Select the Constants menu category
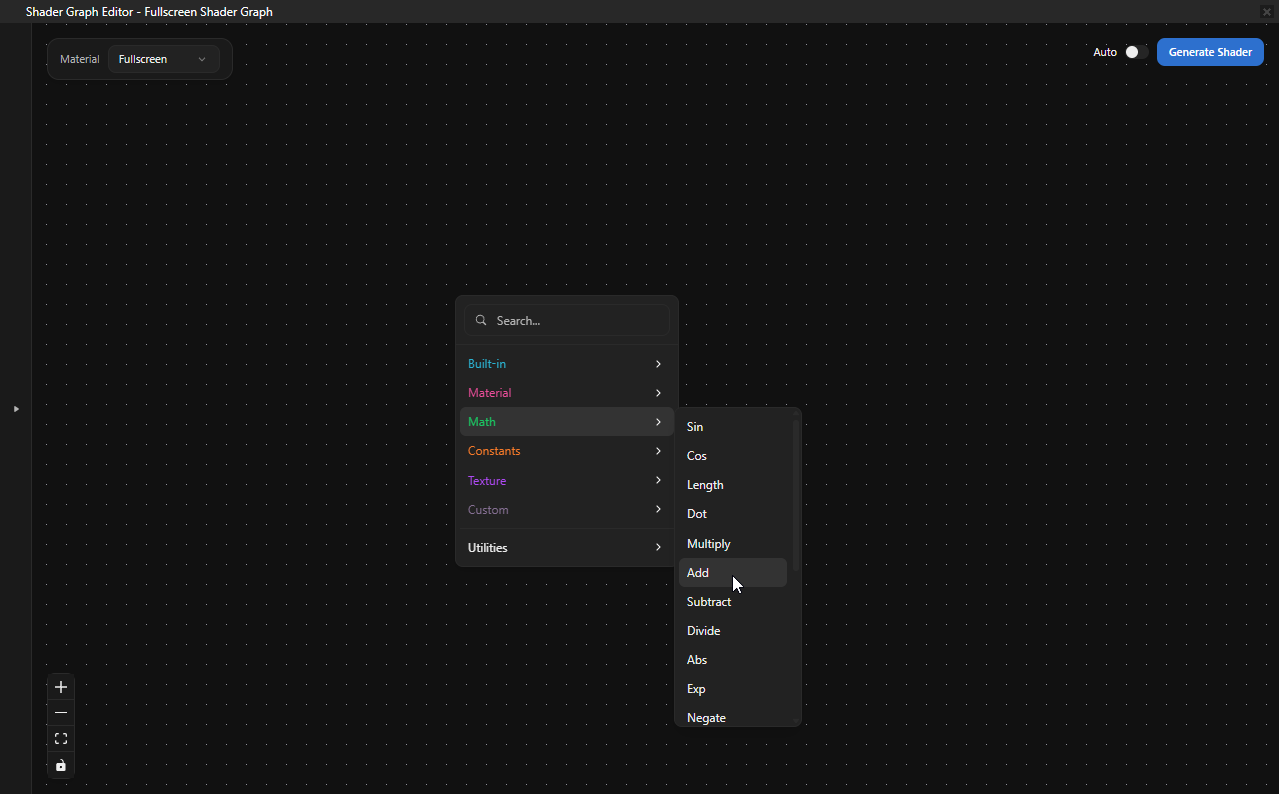This screenshot has width=1279, height=794. [567, 451]
